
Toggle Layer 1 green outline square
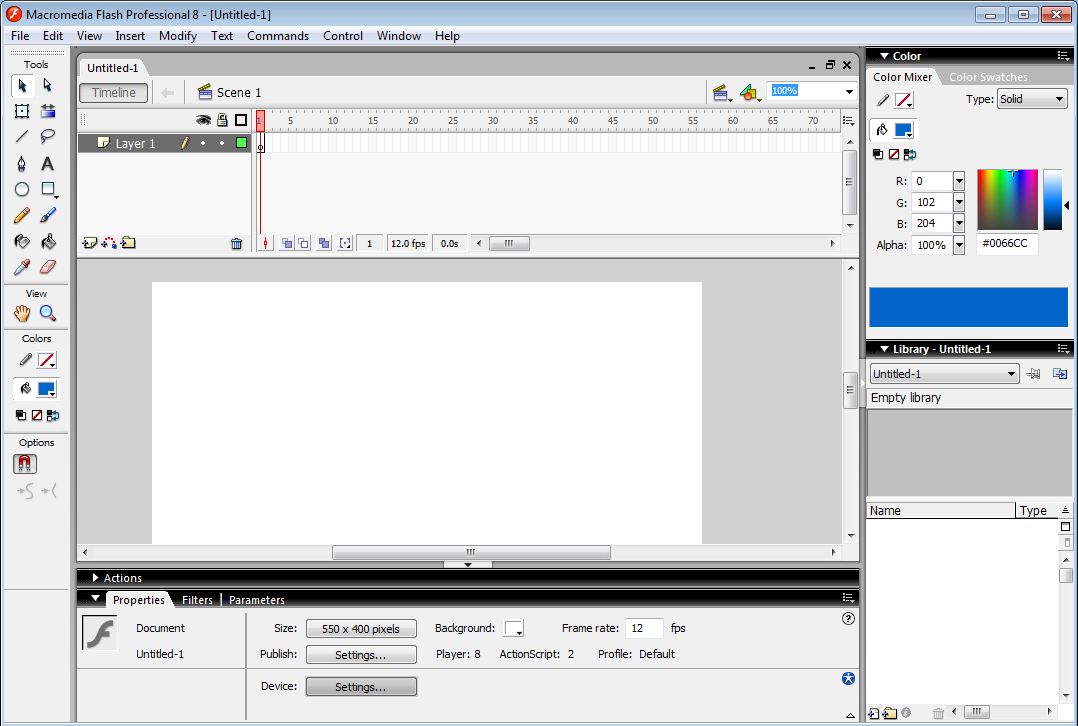241,143
